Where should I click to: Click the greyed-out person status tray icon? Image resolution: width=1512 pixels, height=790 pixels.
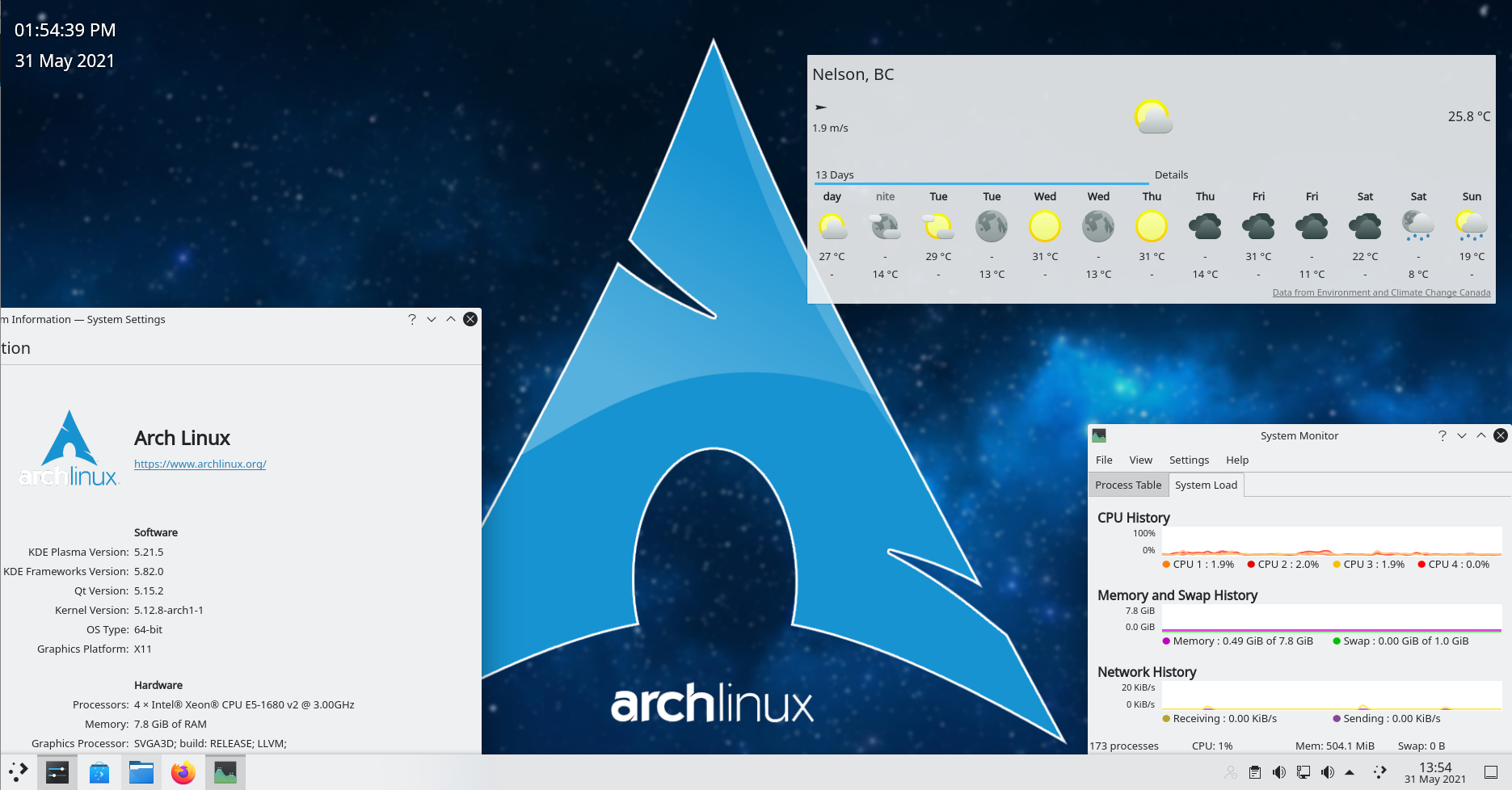click(x=1231, y=773)
